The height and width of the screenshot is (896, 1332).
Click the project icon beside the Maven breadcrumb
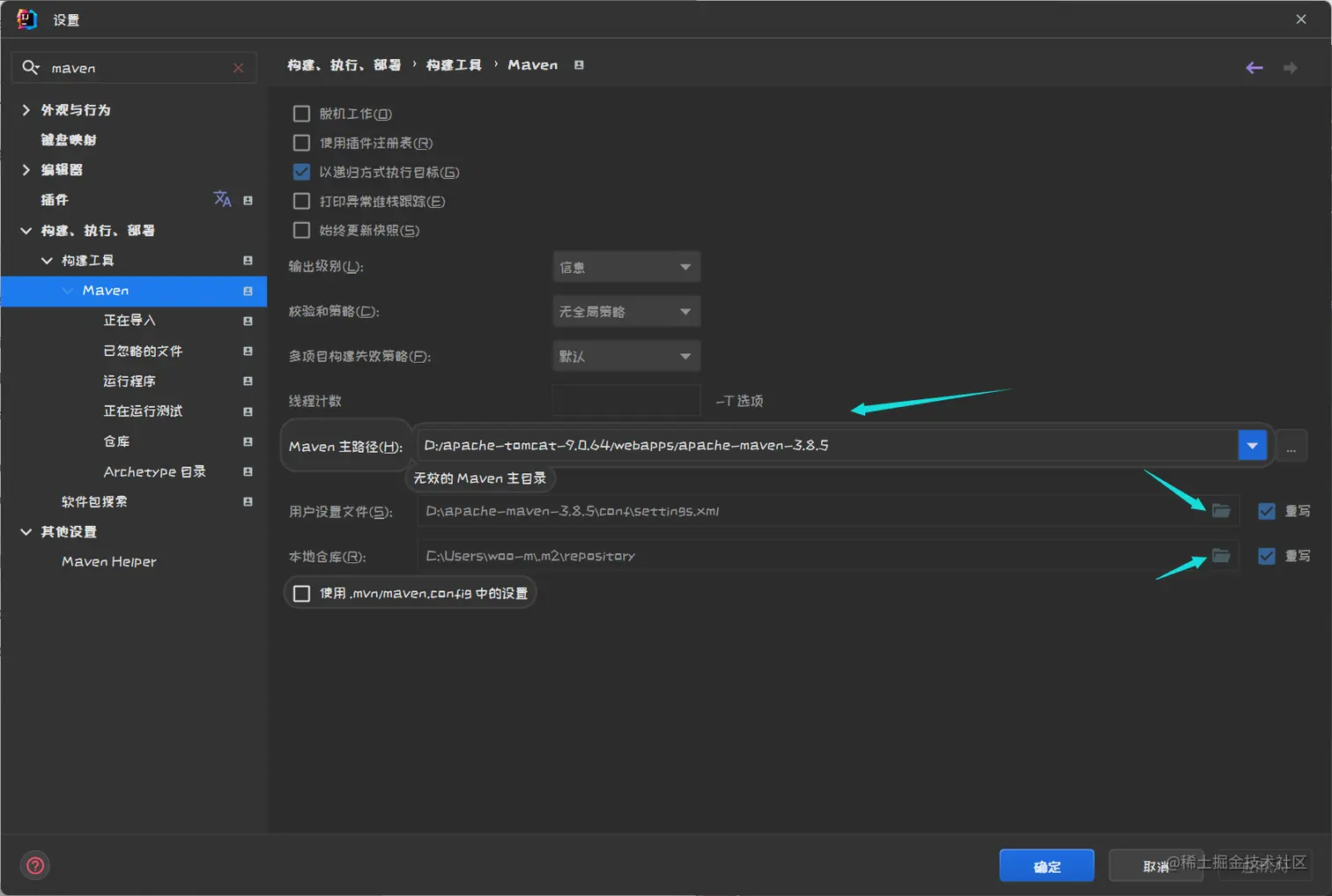579,65
